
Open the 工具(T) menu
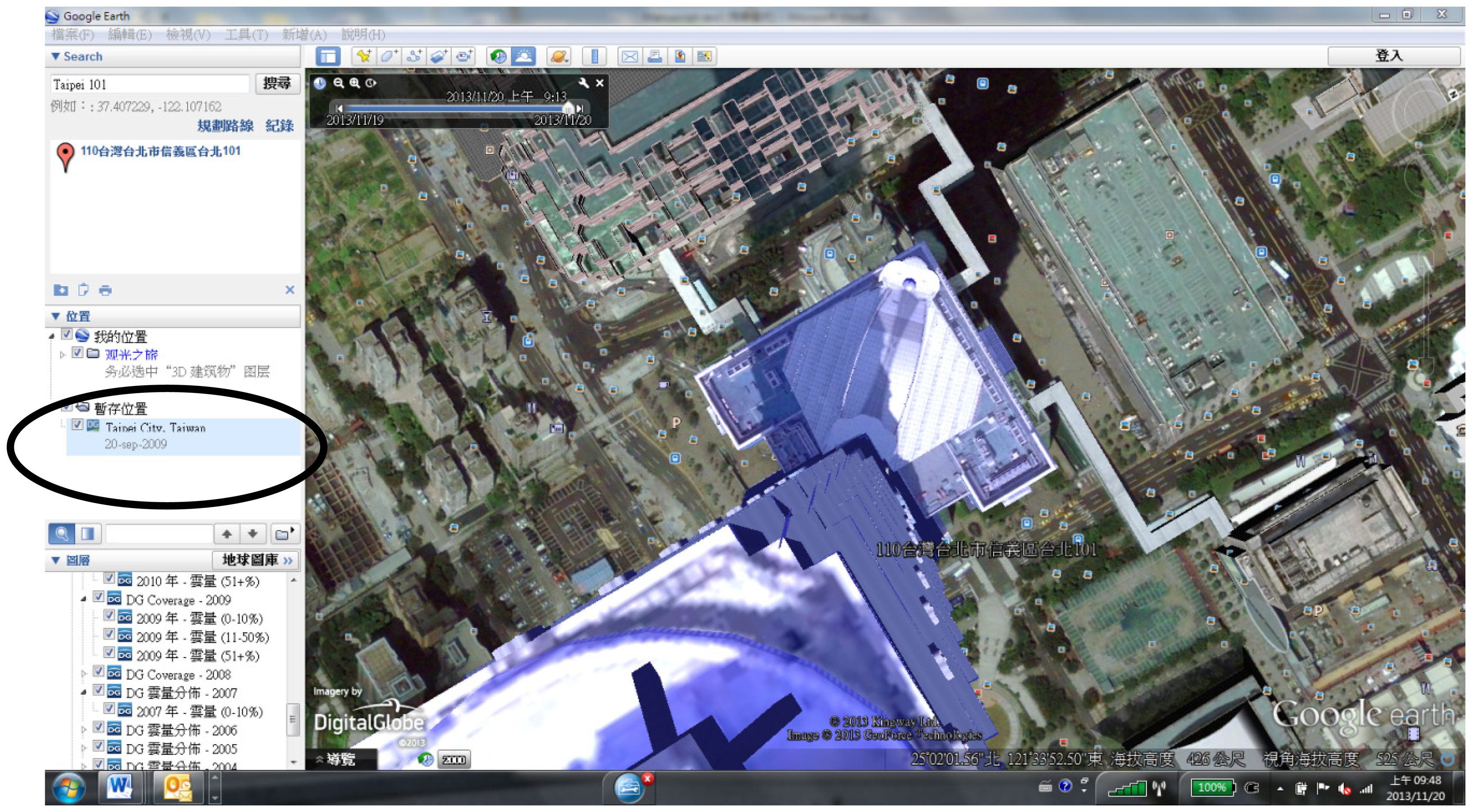pyautogui.click(x=246, y=34)
